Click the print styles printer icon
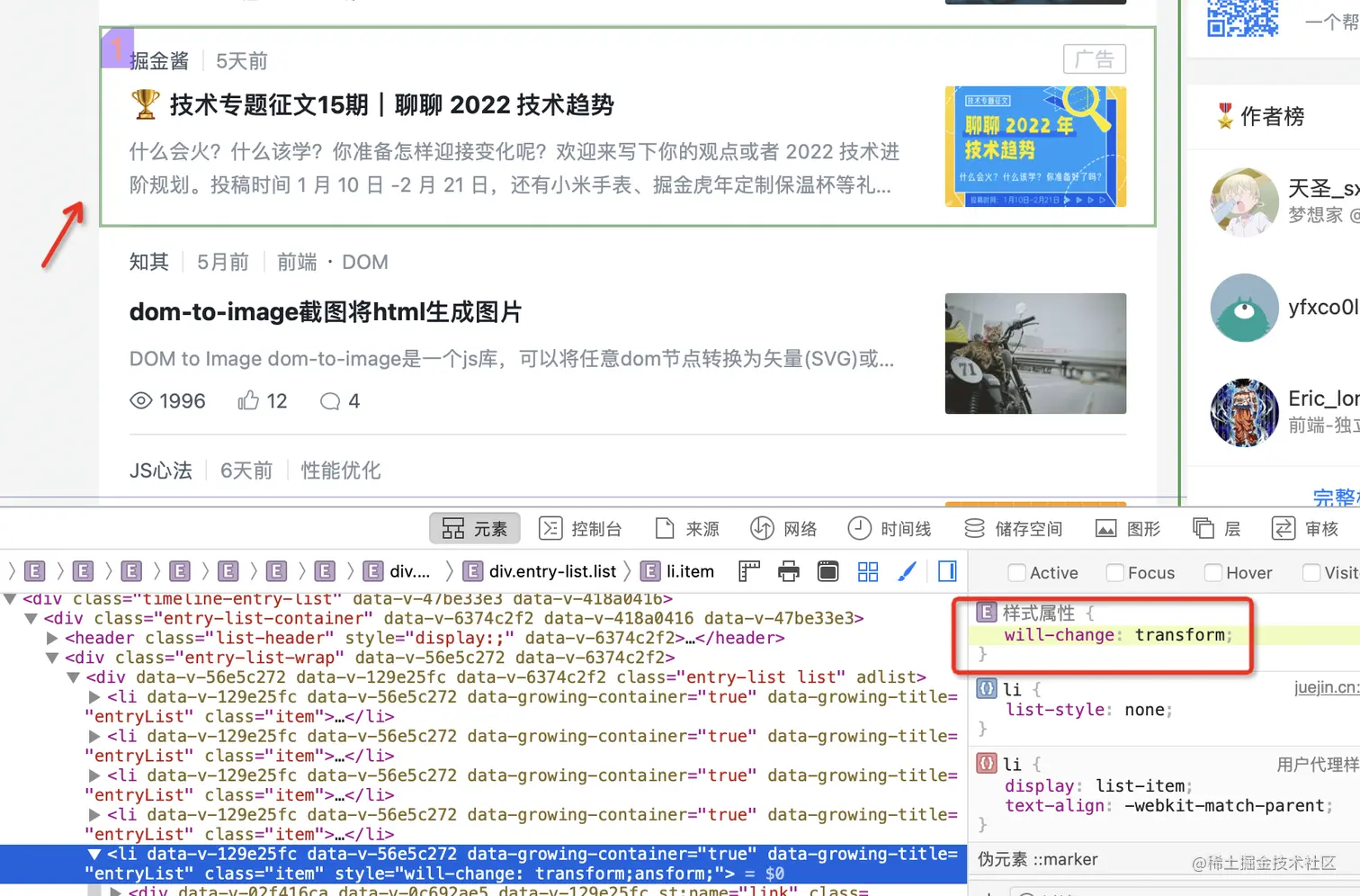The image size is (1360, 896). [x=789, y=571]
